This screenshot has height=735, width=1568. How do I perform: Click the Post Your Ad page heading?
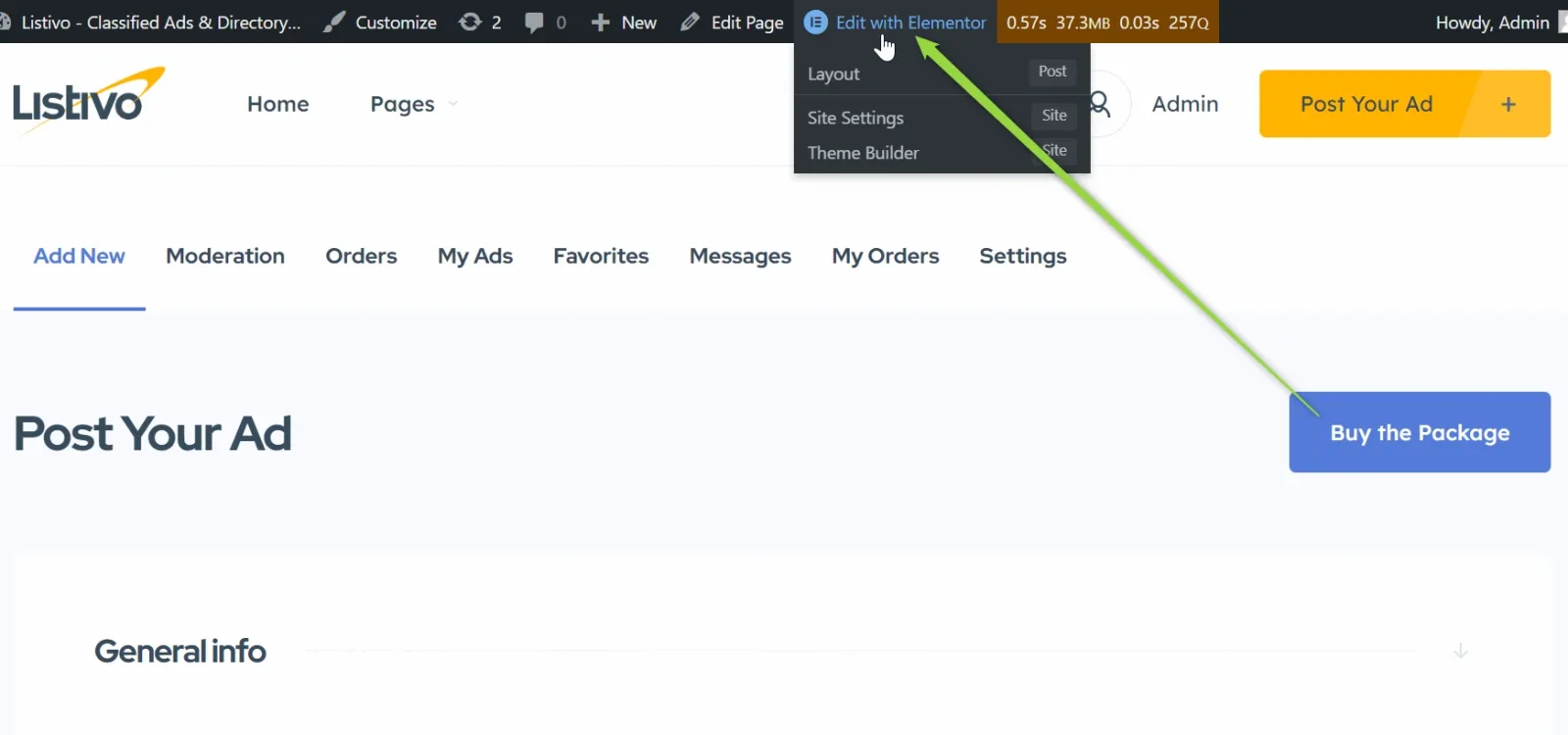tap(153, 433)
